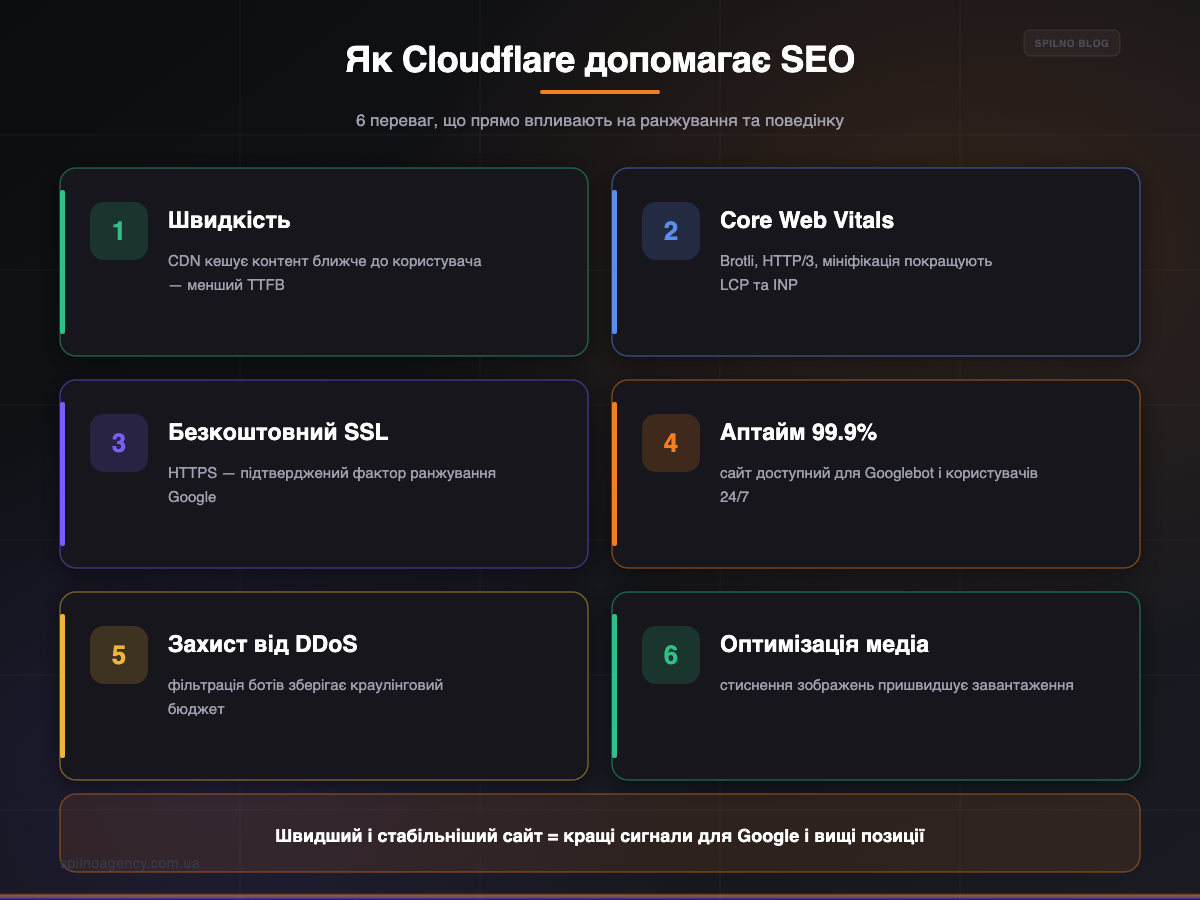Click the purple number 3 badge
This screenshot has height=900, width=1200.
119,443
